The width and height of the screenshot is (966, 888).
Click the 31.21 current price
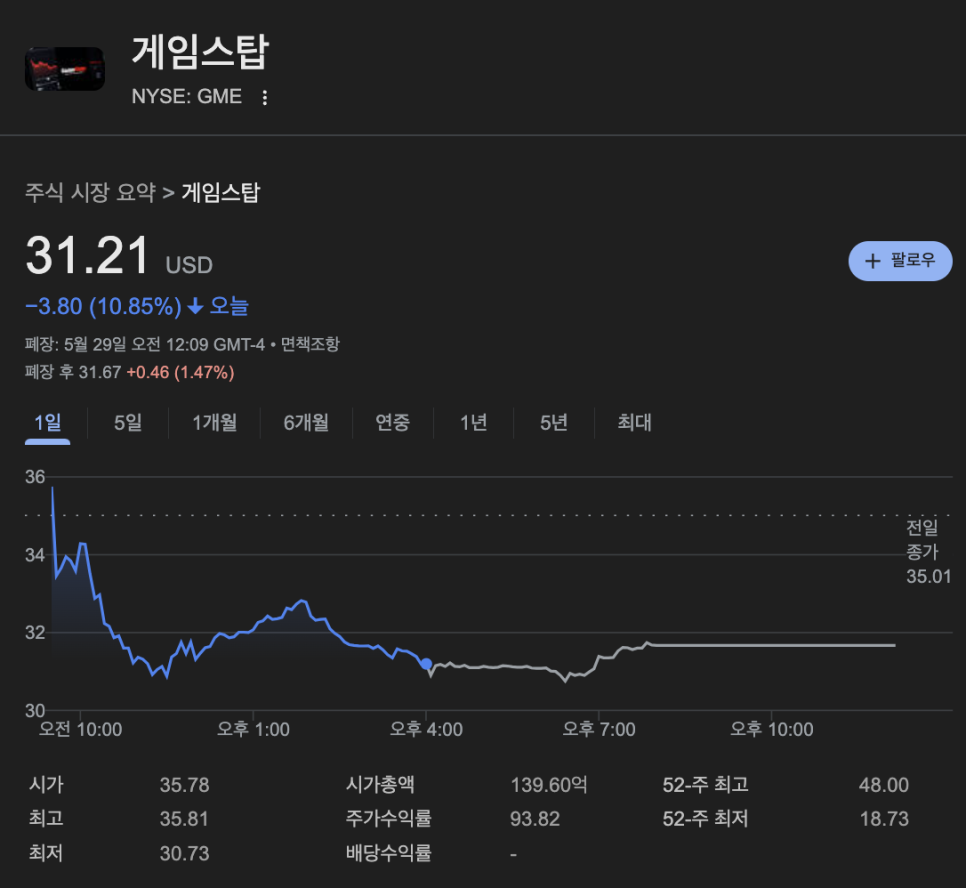[87, 255]
